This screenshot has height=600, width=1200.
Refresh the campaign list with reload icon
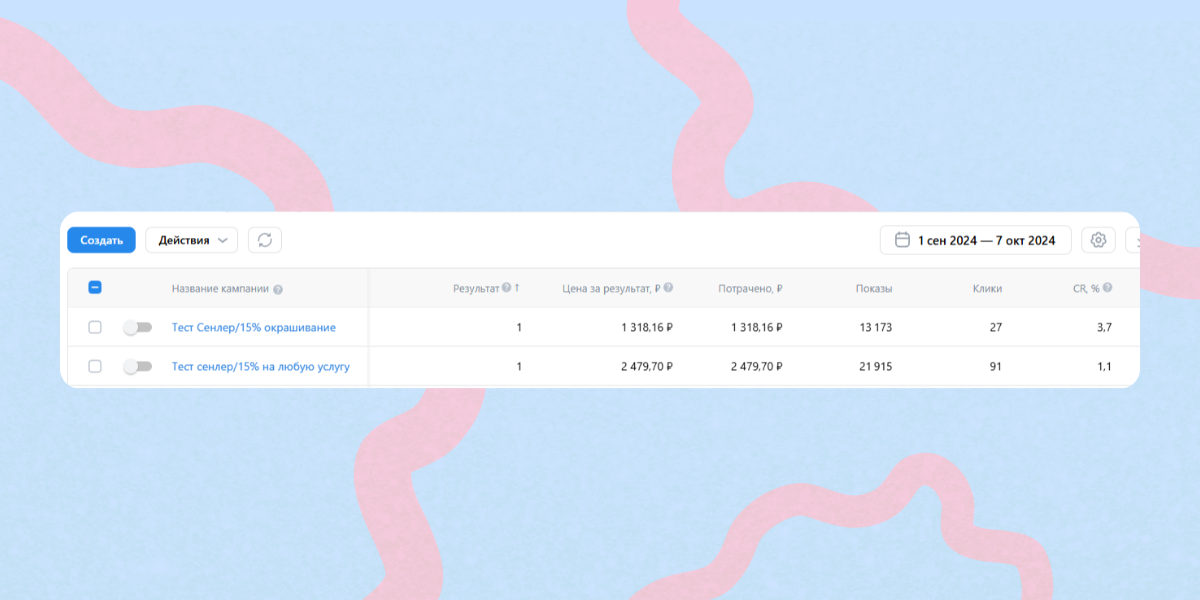(265, 240)
